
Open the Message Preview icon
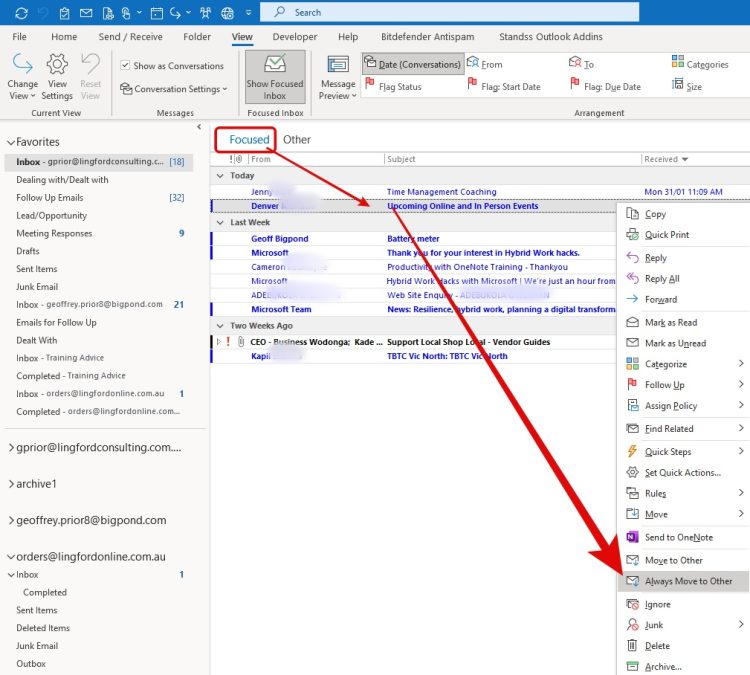[337, 66]
